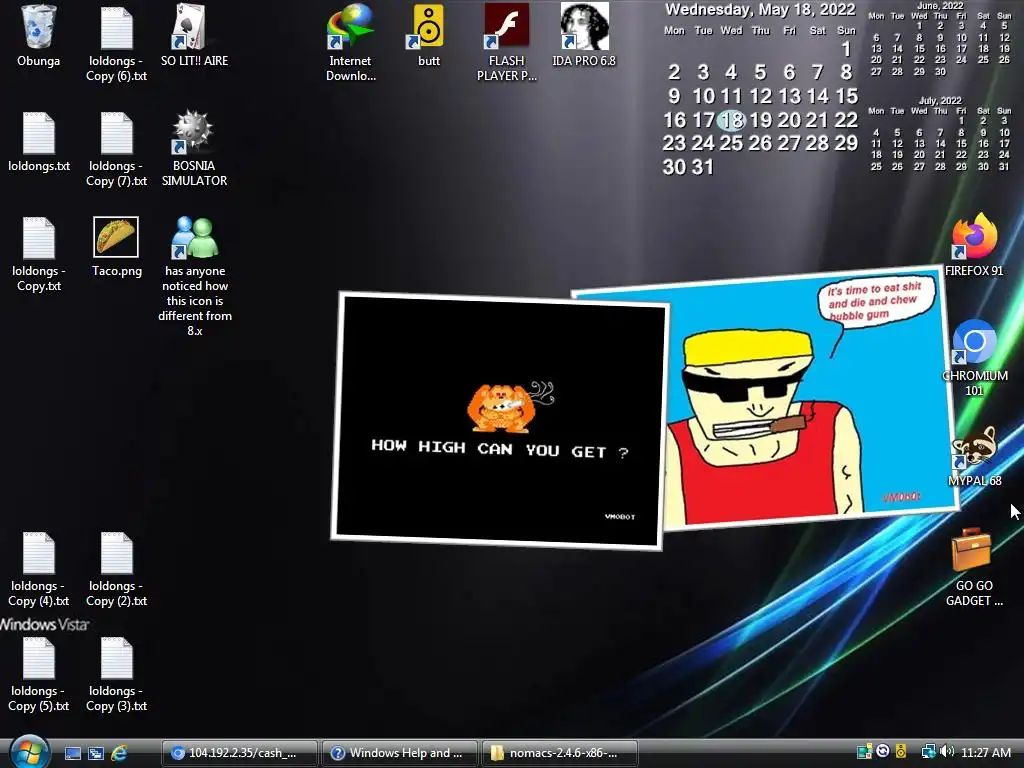
Task: Launch the SO LIT!! AIRE solitaire shortcut
Action: tap(194, 37)
